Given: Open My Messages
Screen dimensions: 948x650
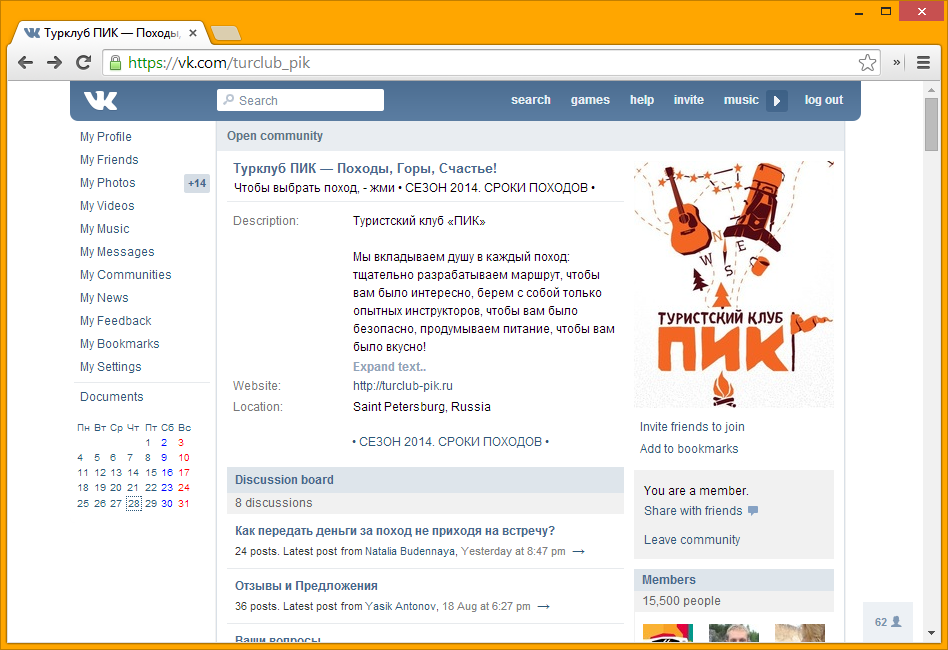Looking at the screenshot, I should (x=117, y=252).
